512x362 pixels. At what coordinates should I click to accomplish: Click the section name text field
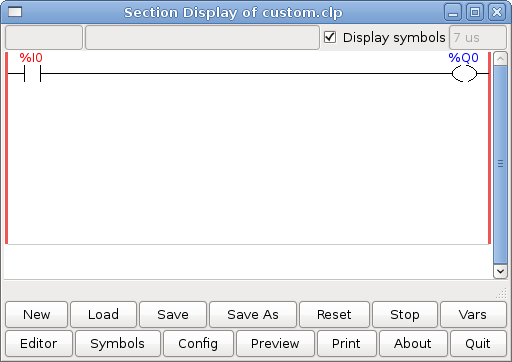(x=44, y=37)
